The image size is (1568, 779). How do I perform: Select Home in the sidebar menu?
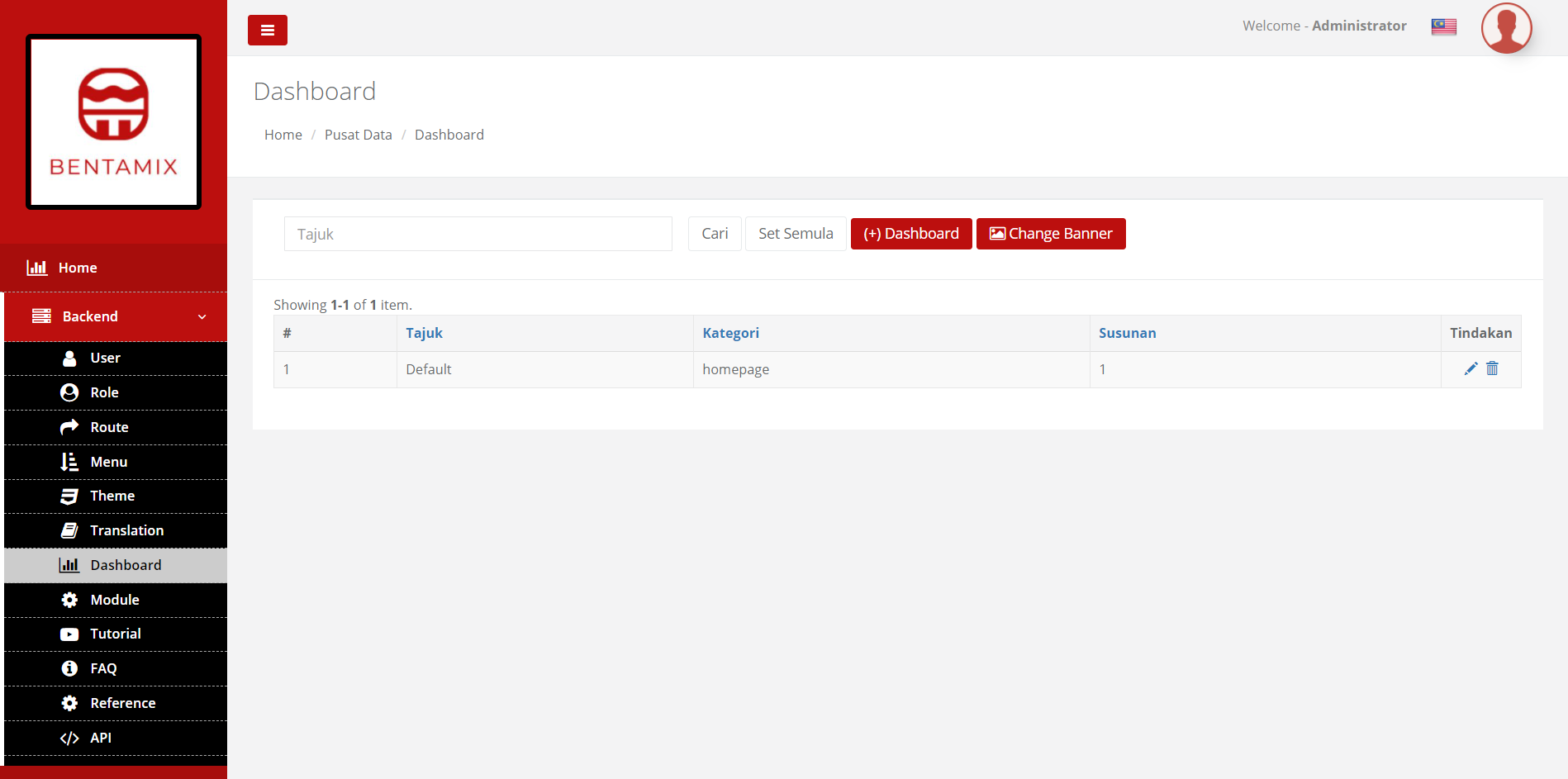[78, 268]
